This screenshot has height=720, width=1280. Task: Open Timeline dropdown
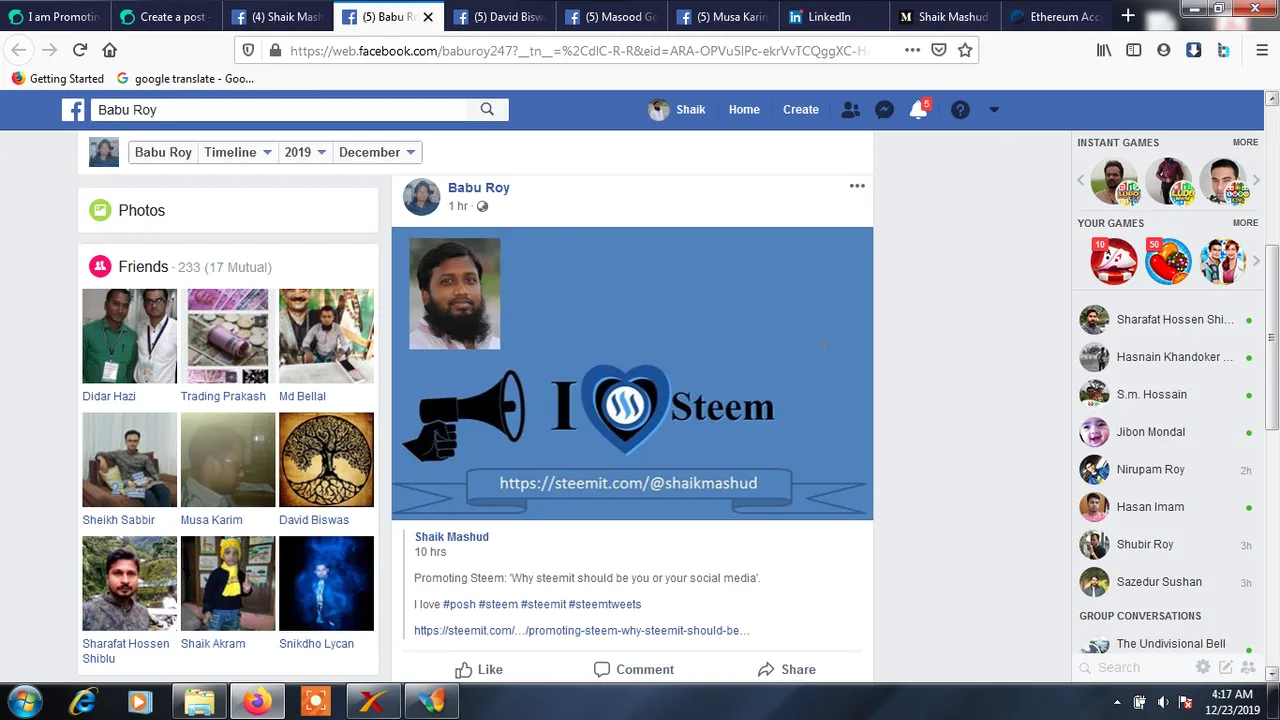[238, 152]
